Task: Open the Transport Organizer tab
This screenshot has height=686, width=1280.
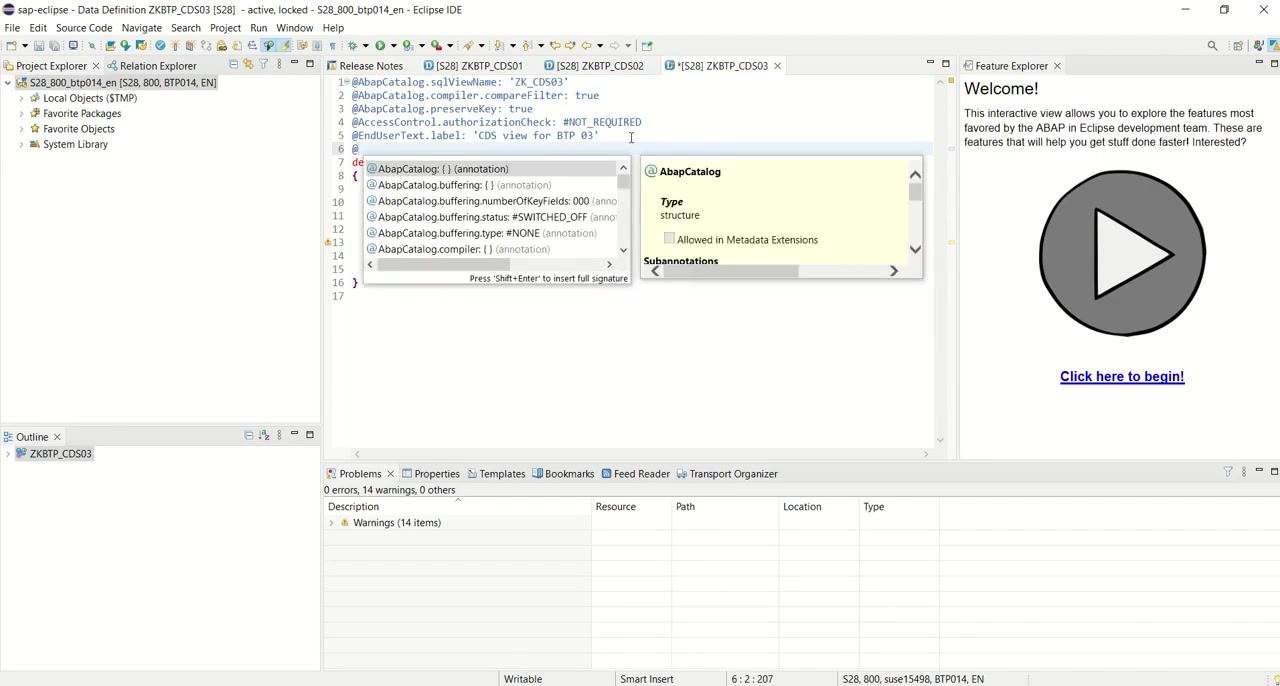Action: [727, 474]
